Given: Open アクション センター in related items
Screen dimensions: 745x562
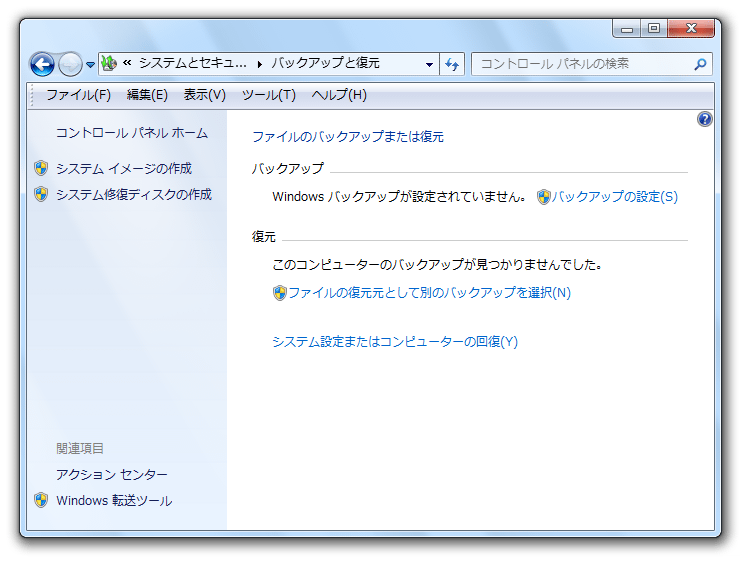Looking at the screenshot, I should (x=112, y=474).
